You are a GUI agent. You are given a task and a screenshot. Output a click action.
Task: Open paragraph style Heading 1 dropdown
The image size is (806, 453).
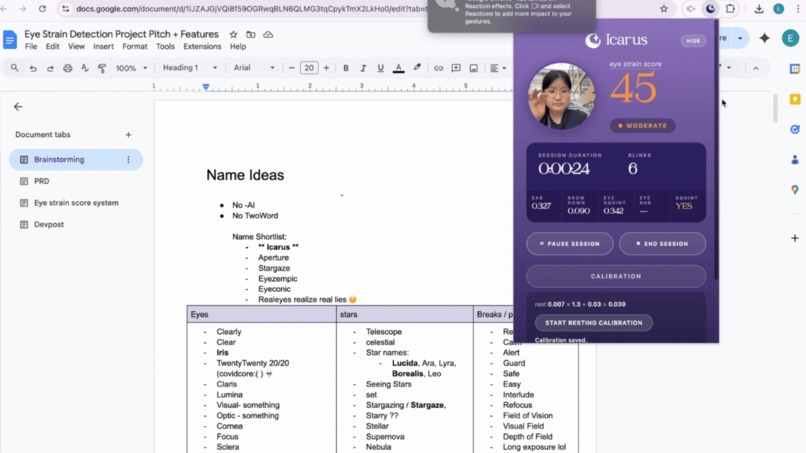point(190,68)
